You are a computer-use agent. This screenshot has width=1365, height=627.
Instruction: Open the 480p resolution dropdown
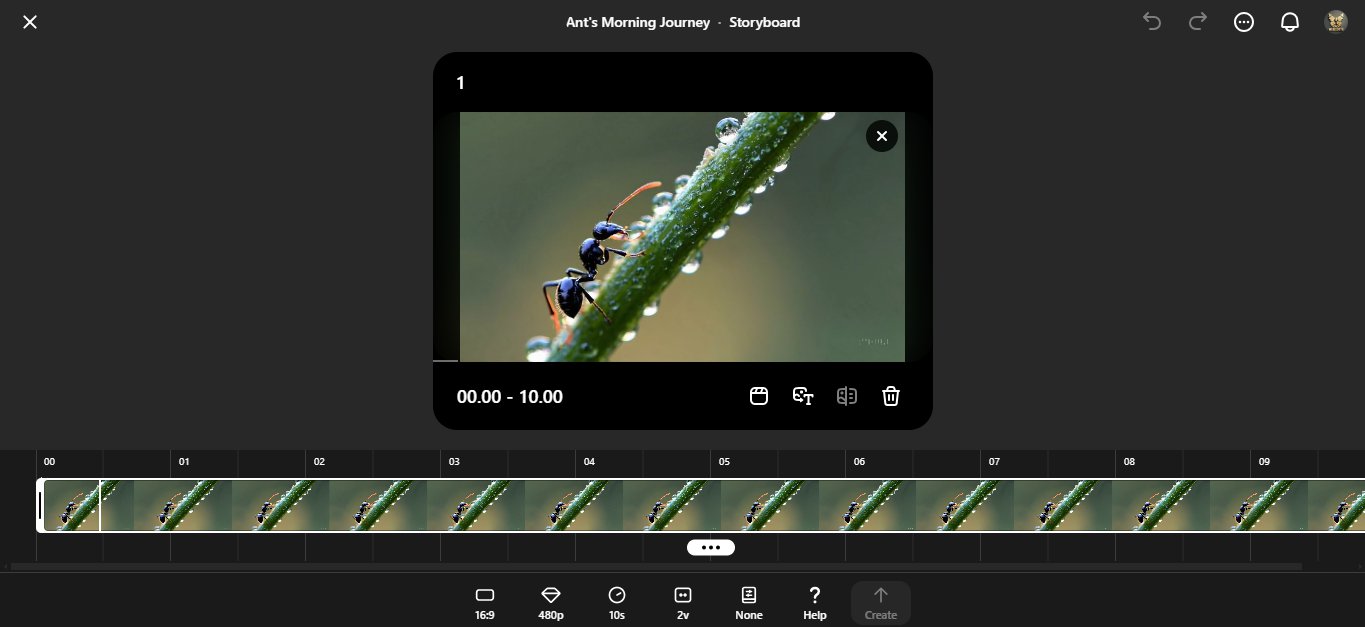click(x=551, y=603)
